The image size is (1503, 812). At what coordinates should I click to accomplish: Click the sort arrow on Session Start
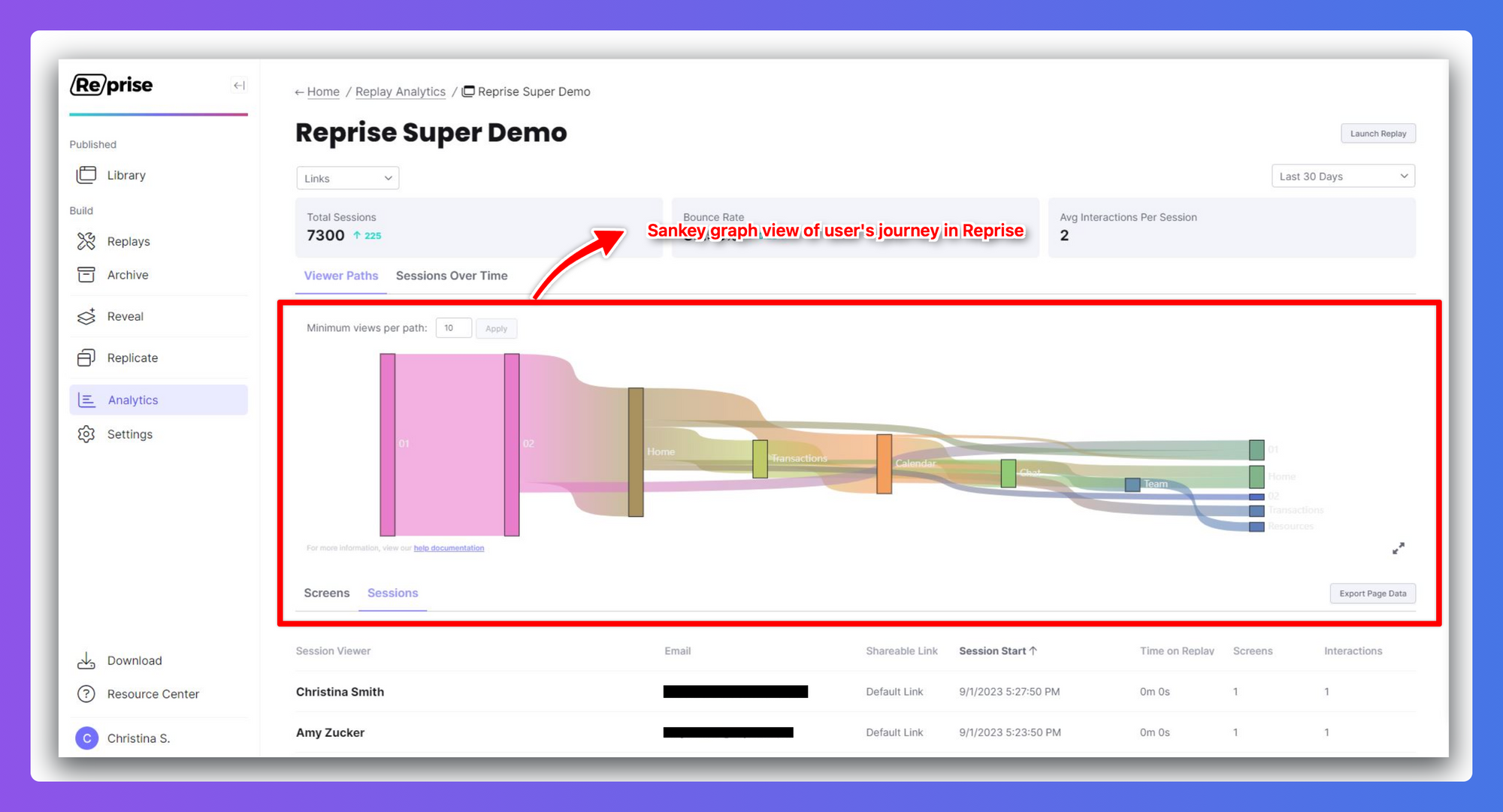pyautogui.click(x=1033, y=651)
